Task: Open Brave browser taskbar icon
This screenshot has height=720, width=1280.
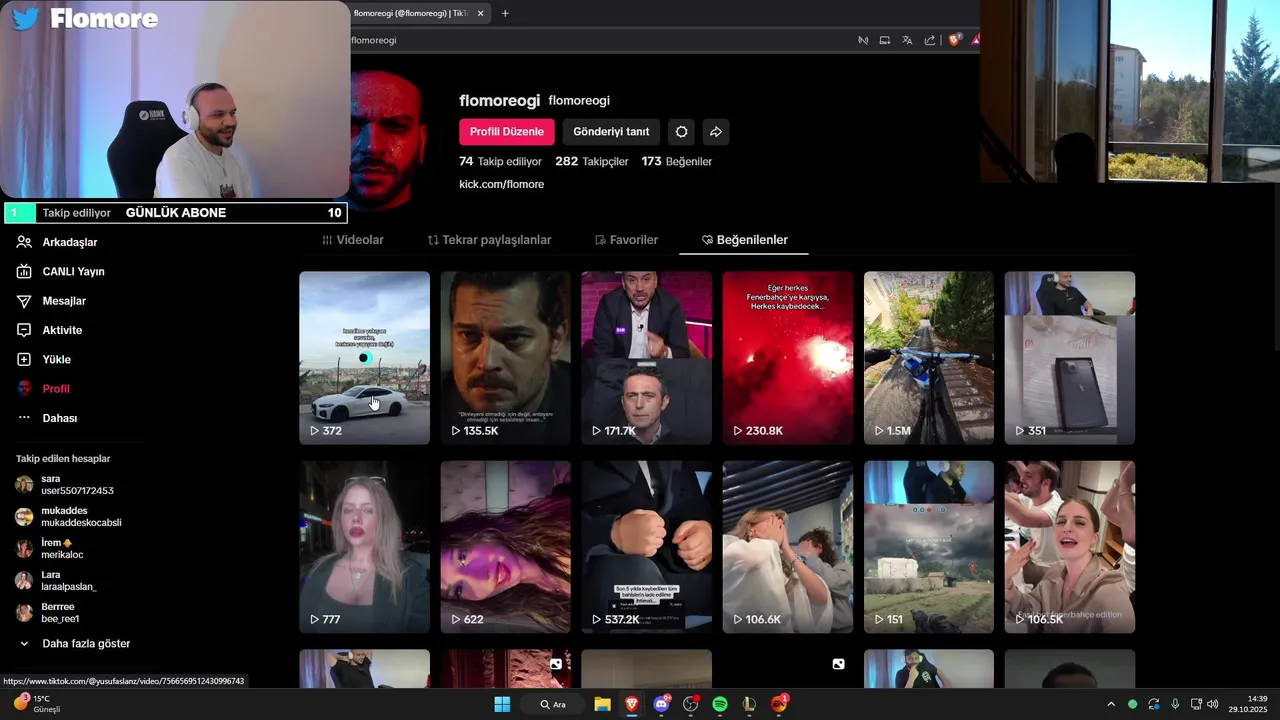Action: (632, 704)
